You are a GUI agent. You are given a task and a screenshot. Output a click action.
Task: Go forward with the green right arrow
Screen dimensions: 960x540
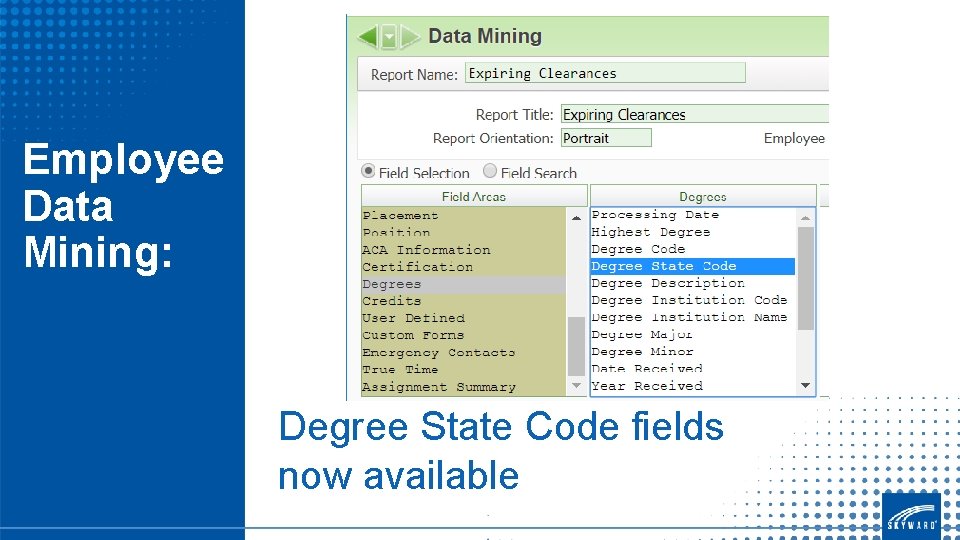tap(410, 37)
